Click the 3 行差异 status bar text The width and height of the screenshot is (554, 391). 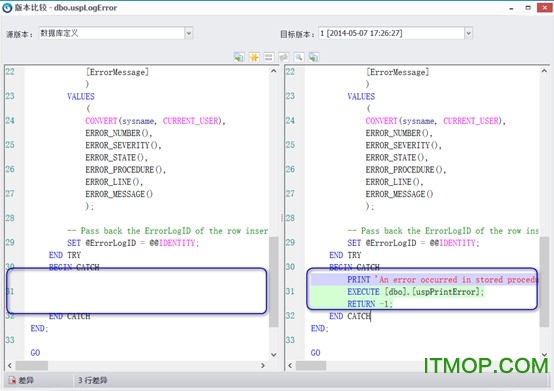click(93, 380)
